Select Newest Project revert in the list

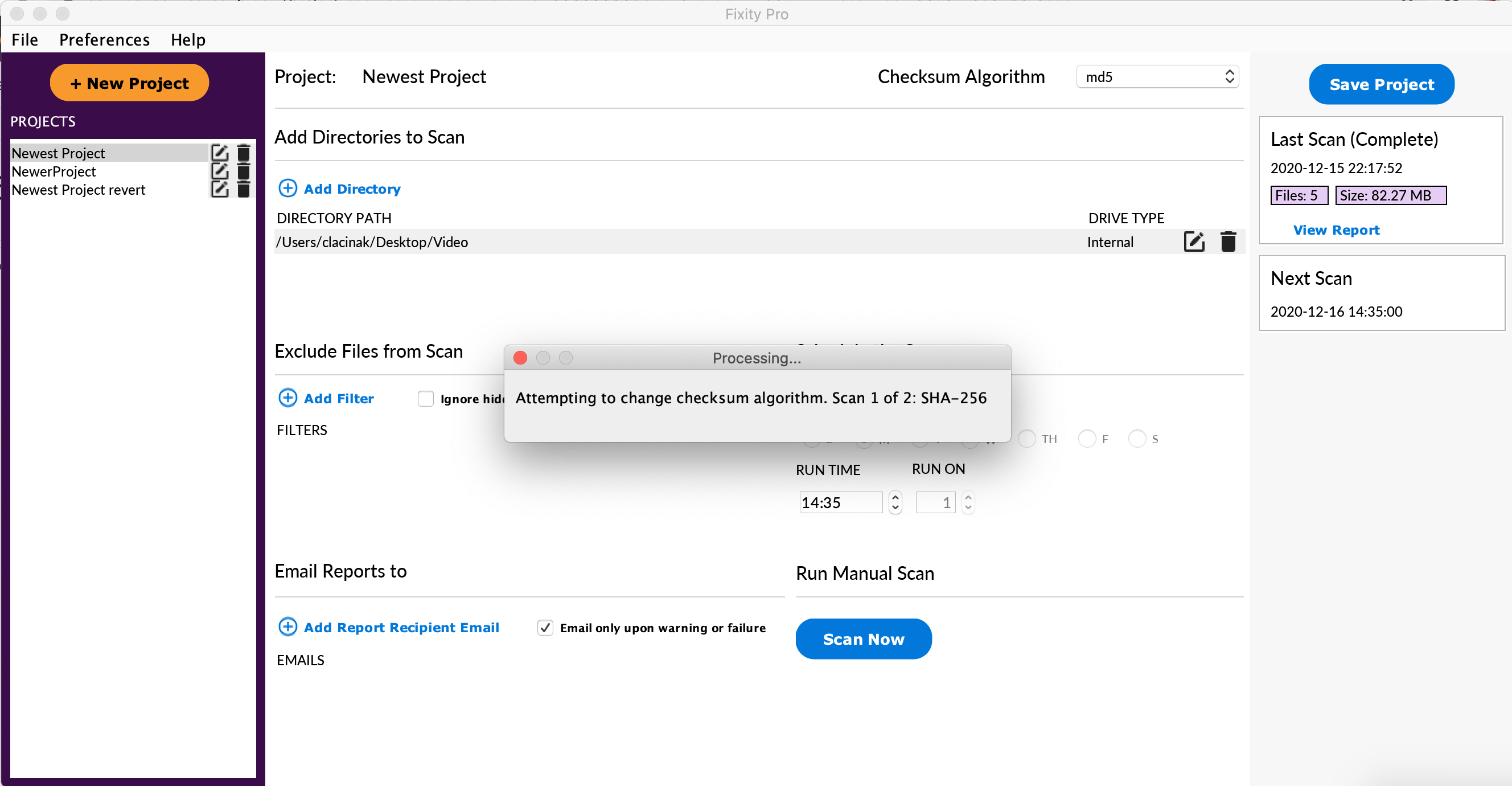pos(109,190)
